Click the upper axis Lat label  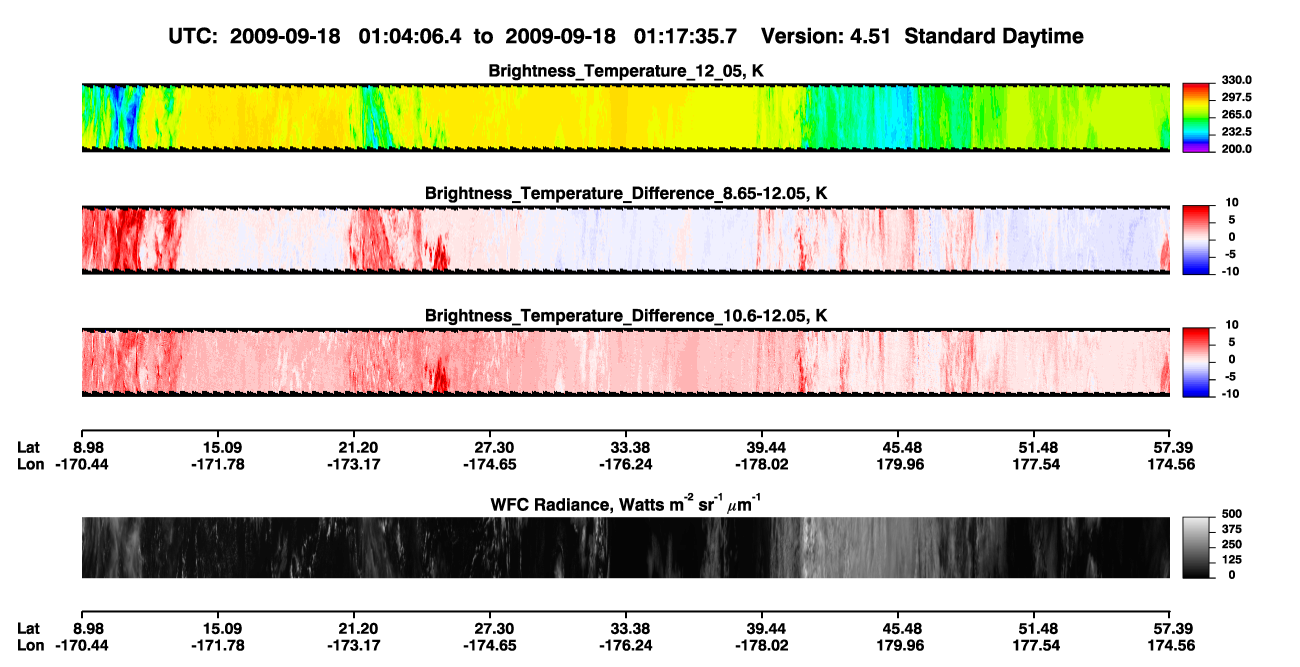point(28,447)
